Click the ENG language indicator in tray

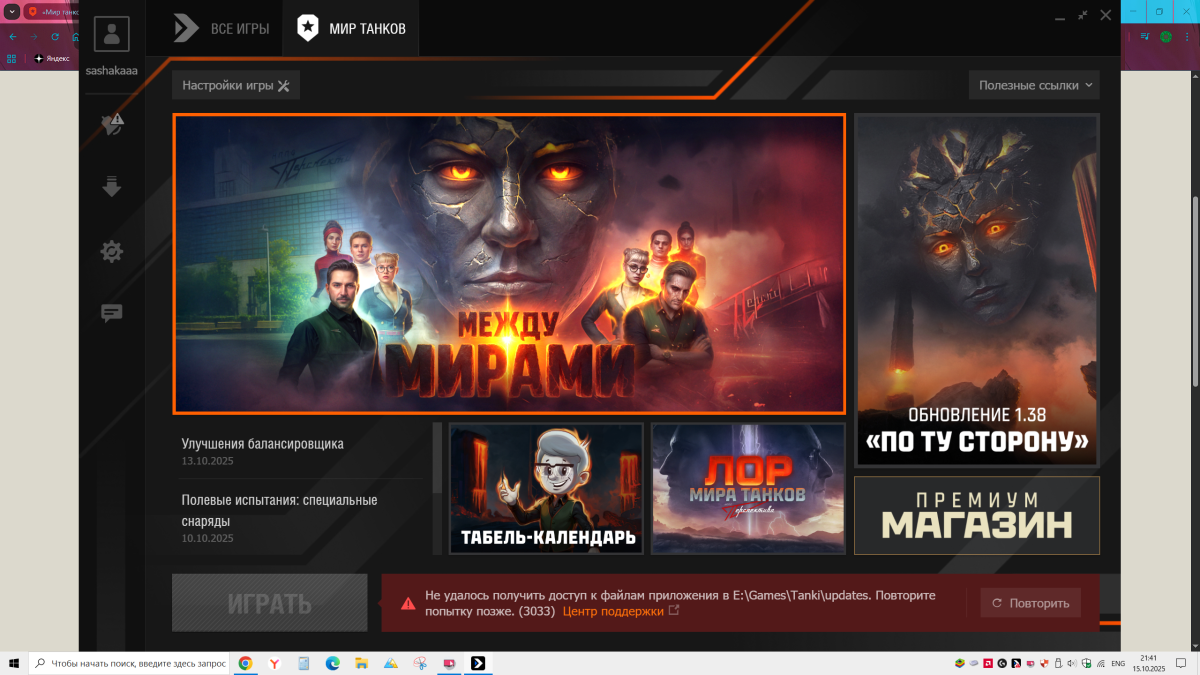click(1119, 663)
